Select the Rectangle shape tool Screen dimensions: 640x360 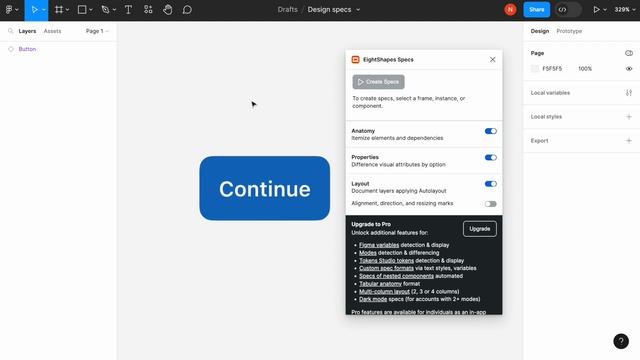(82, 9)
